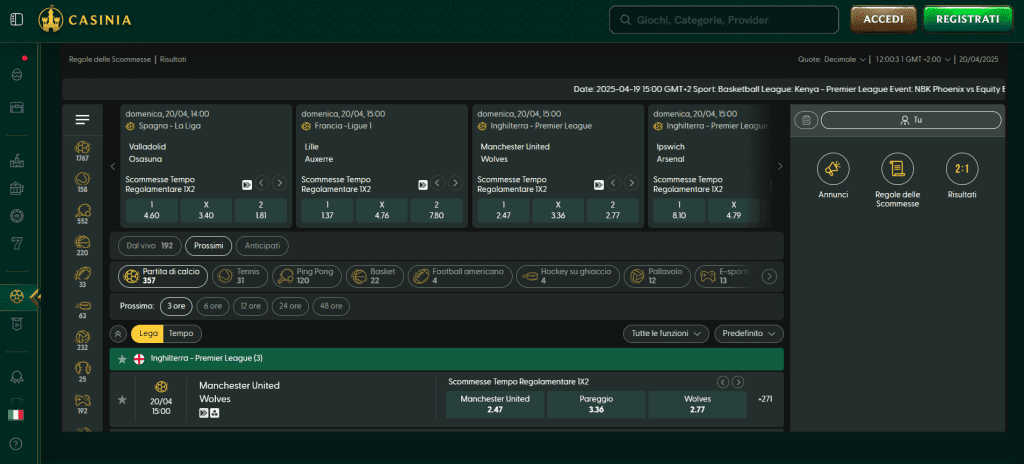Select Ping Pong sport tab

307,276
